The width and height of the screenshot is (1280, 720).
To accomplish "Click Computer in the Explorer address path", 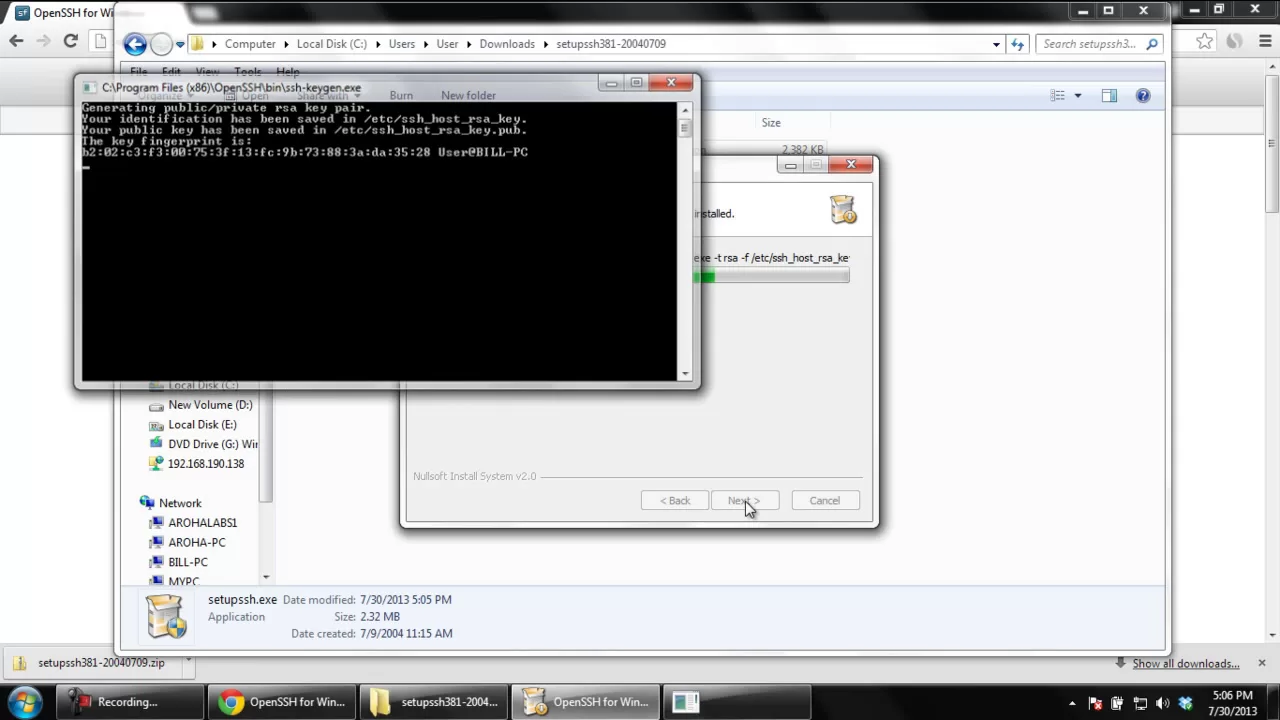I will tap(250, 44).
